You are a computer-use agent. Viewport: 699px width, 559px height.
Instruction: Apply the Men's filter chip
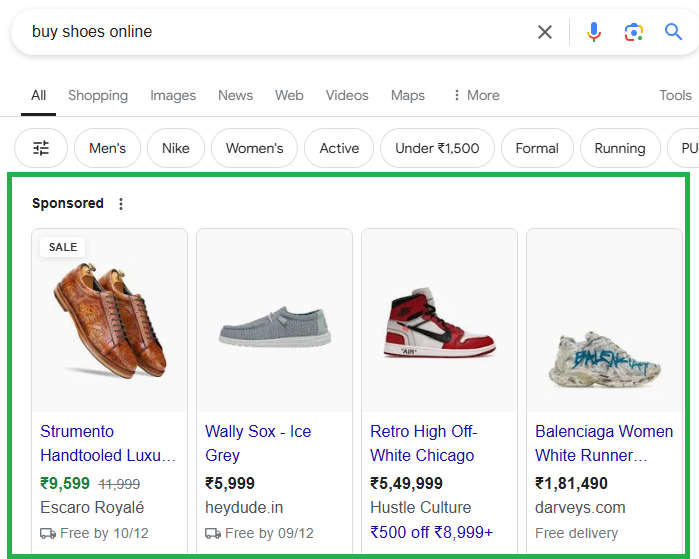pos(107,148)
